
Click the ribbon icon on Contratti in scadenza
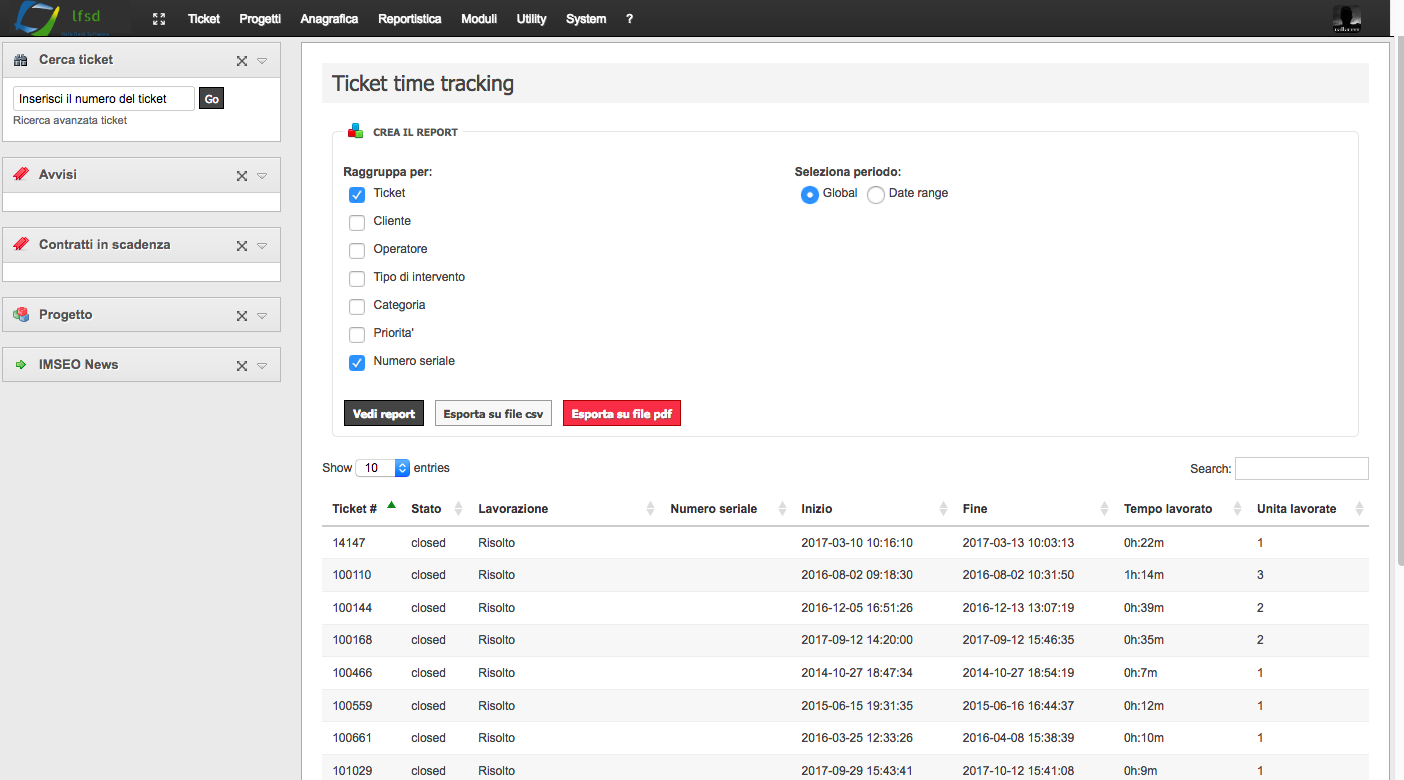(x=20, y=244)
